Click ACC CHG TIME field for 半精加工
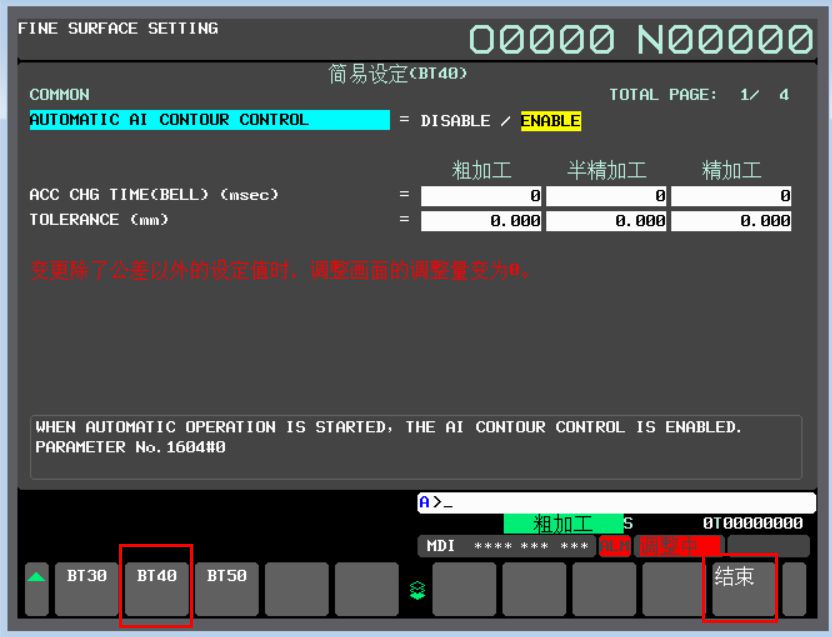Viewport: 832px width, 637px height. [606, 196]
